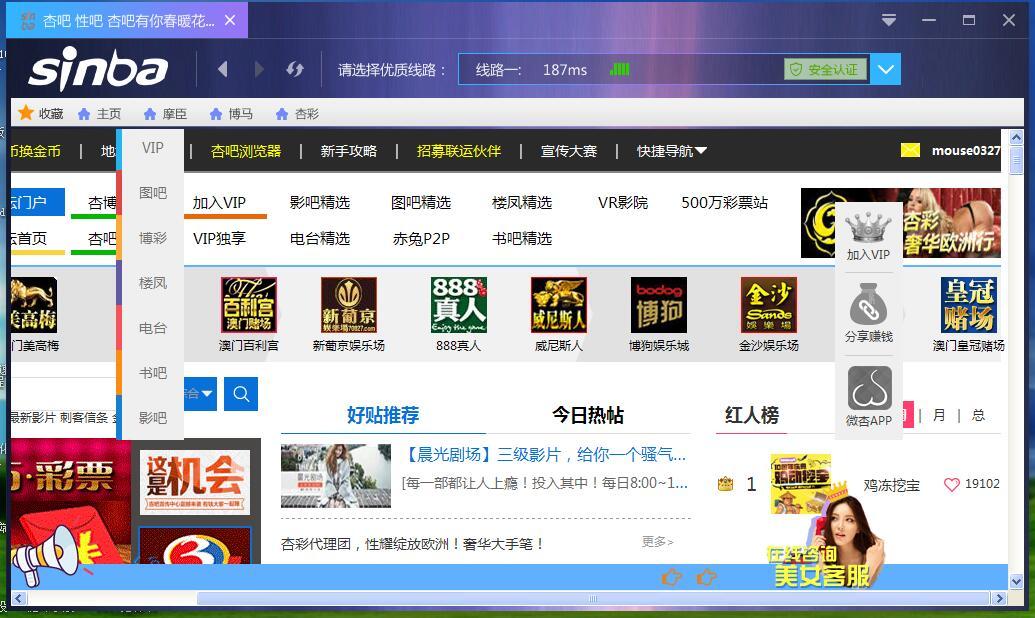Open 图吧精选 link
The width and height of the screenshot is (1035, 618).
(420, 203)
